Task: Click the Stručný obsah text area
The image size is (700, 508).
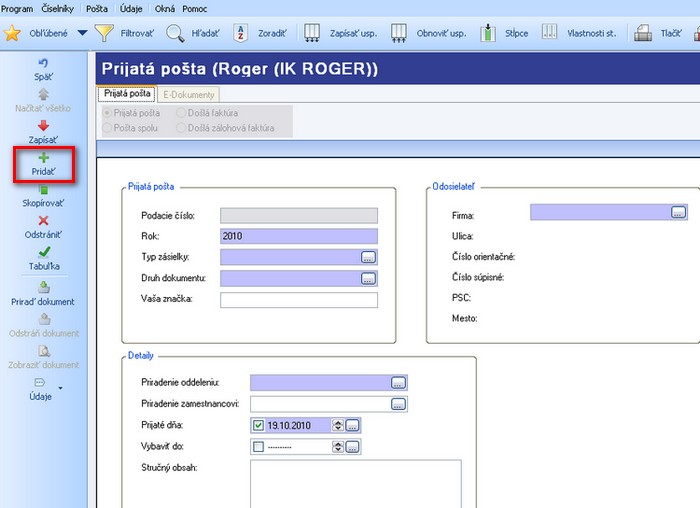Action: pos(356,484)
